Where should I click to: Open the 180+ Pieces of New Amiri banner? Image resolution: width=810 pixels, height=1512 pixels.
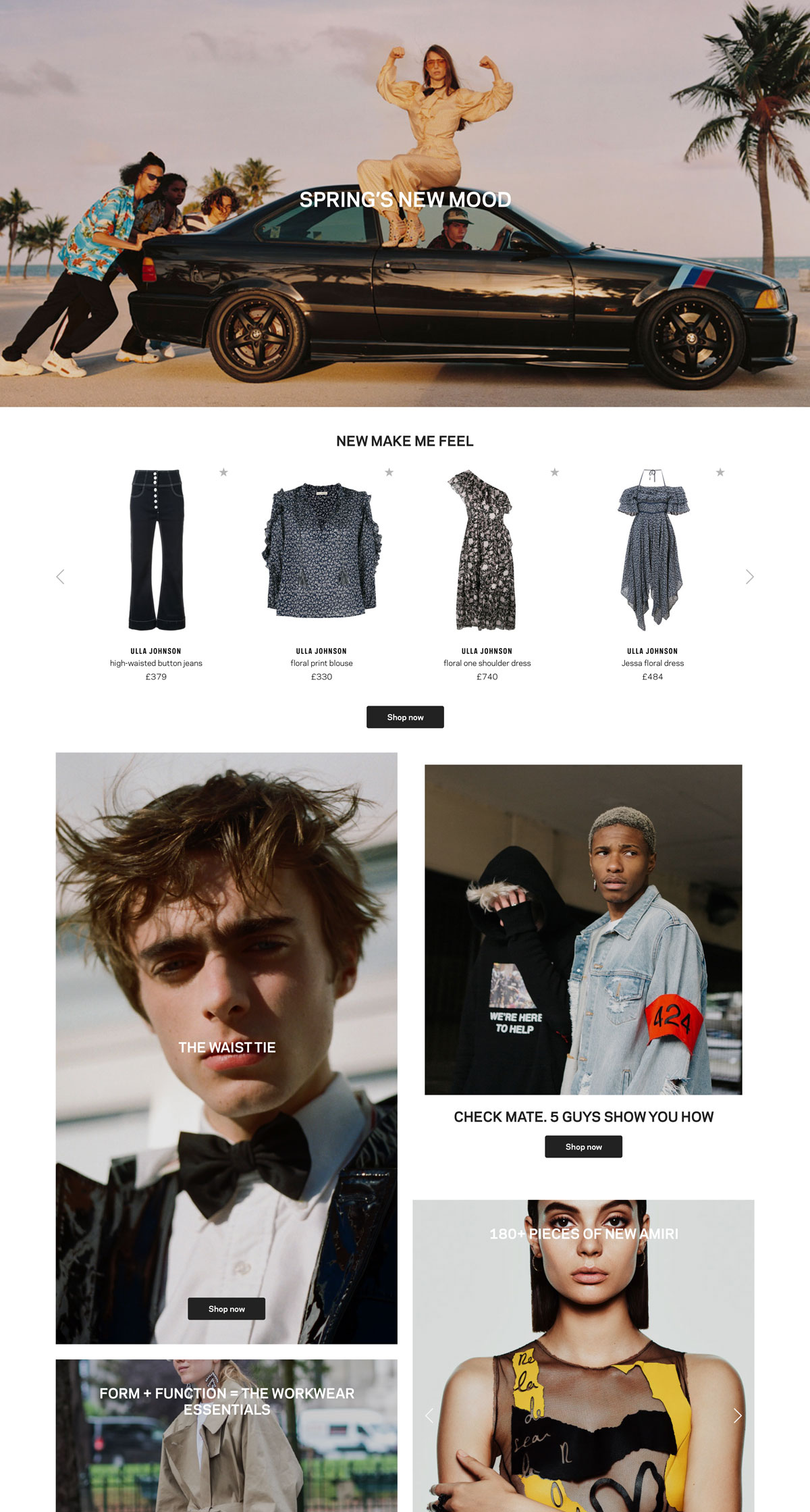pos(583,1355)
